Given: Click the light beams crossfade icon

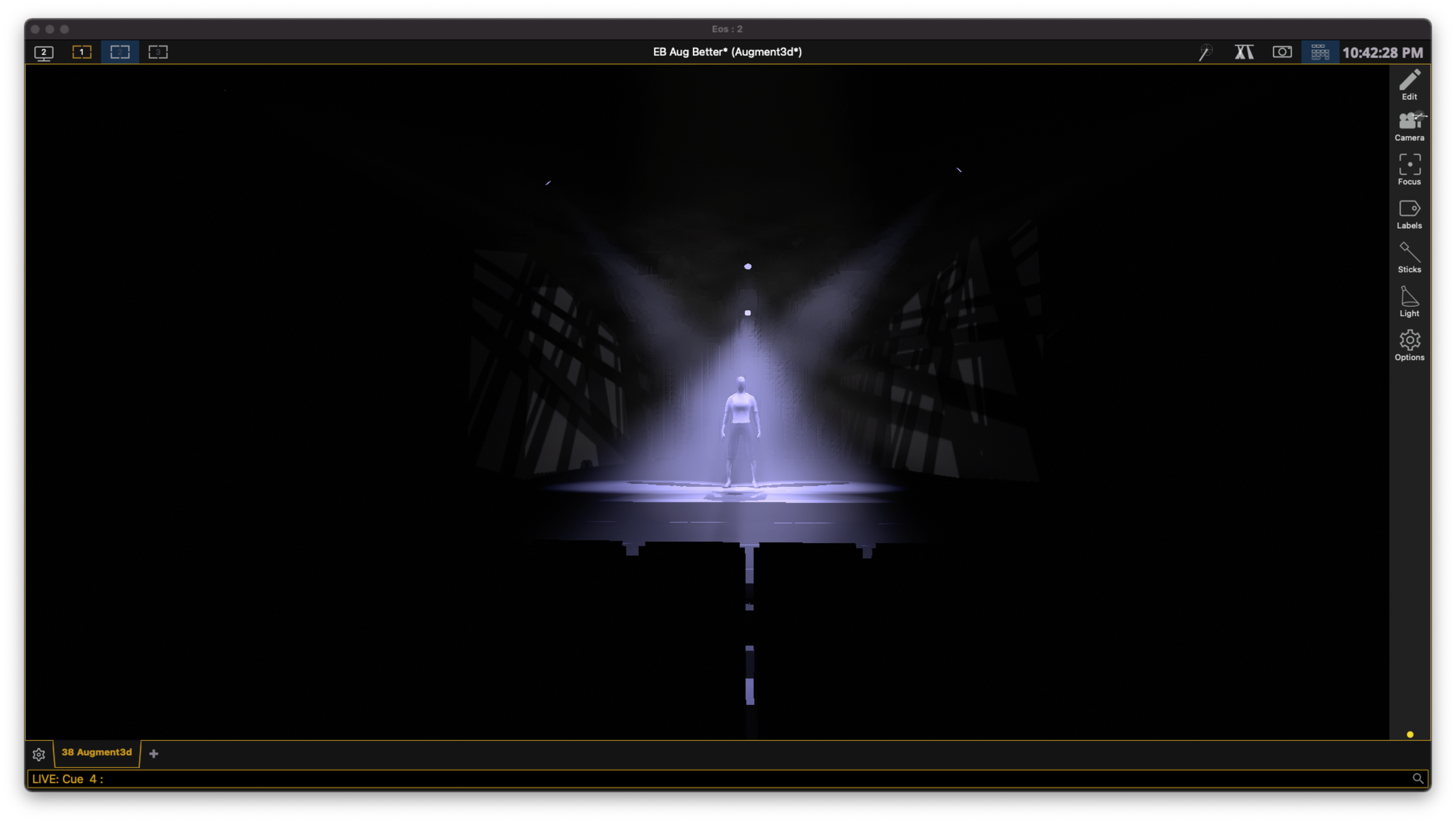Looking at the screenshot, I should 1244,52.
